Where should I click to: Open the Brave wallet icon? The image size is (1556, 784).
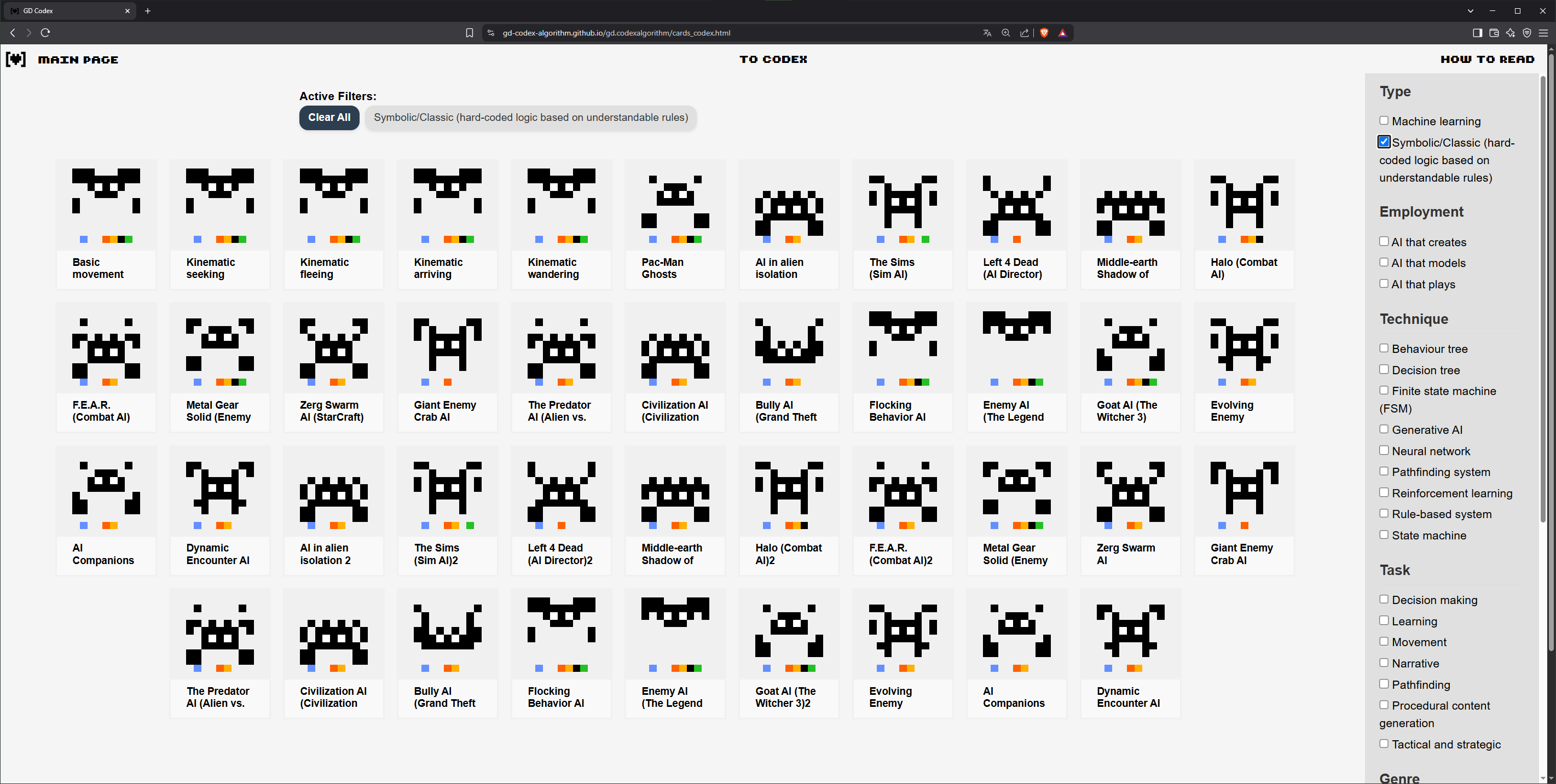point(1494,33)
